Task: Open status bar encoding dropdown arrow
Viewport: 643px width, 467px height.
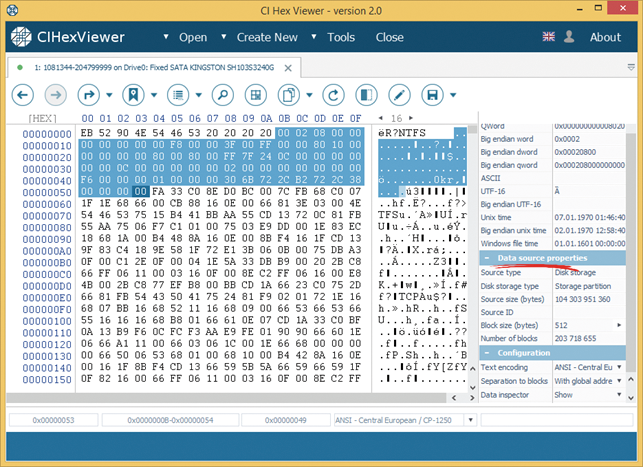Action: click(470, 420)
